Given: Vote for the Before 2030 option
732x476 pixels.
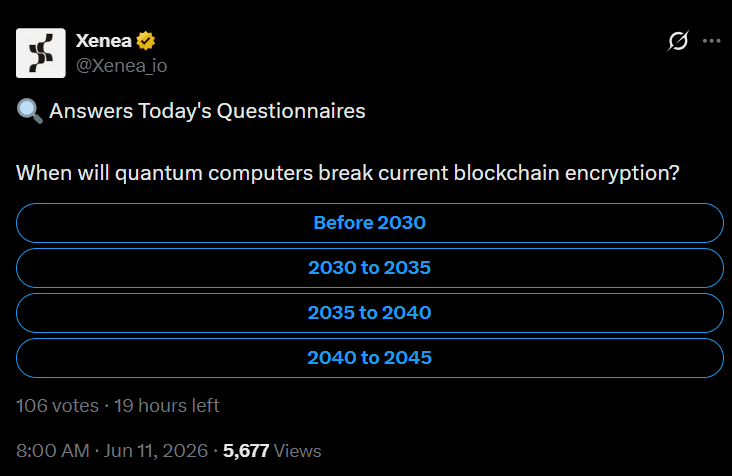Looking at the screenshot, I should pyautogui.click(x=370, y=223).
